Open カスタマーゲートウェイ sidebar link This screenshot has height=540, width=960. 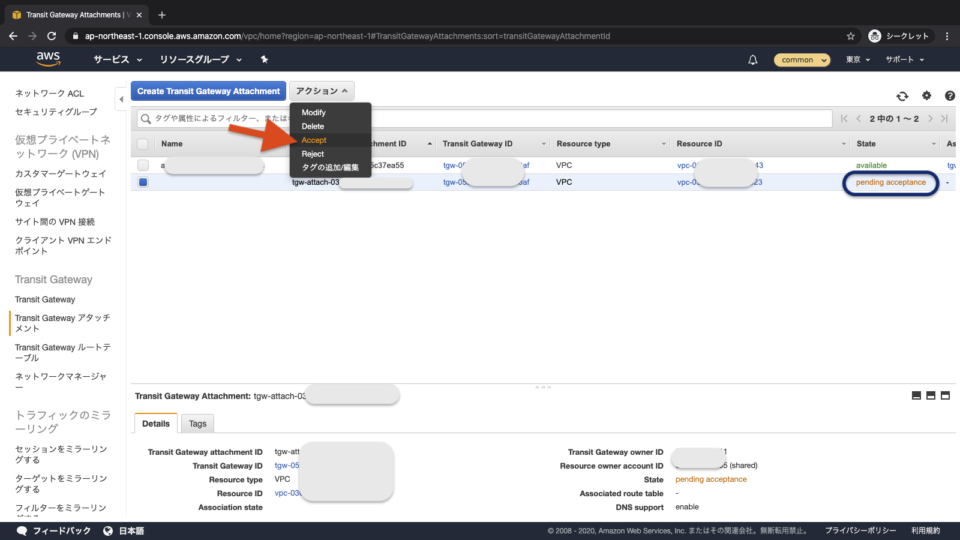coord(61,174)
